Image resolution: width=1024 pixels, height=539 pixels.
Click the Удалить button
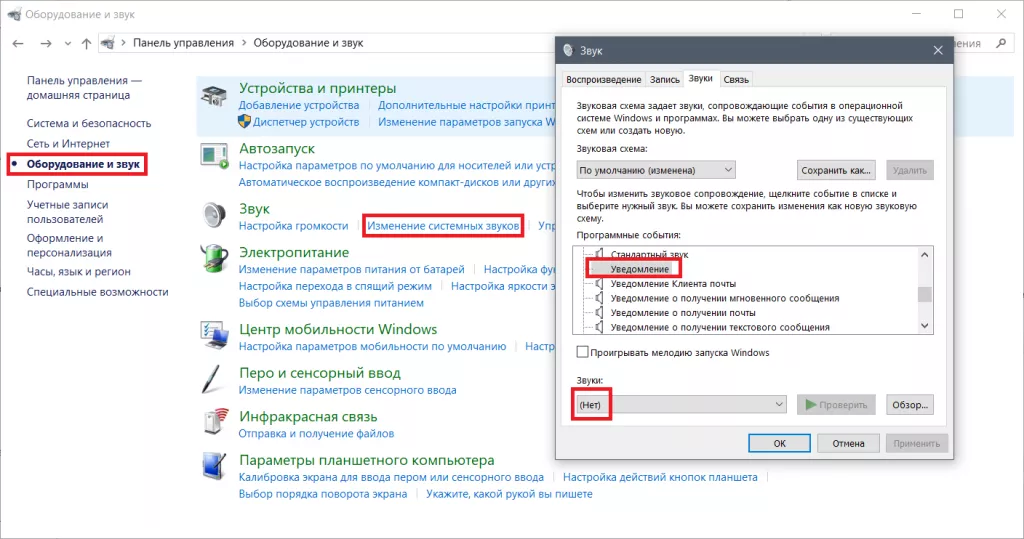(x=910, y=170)
